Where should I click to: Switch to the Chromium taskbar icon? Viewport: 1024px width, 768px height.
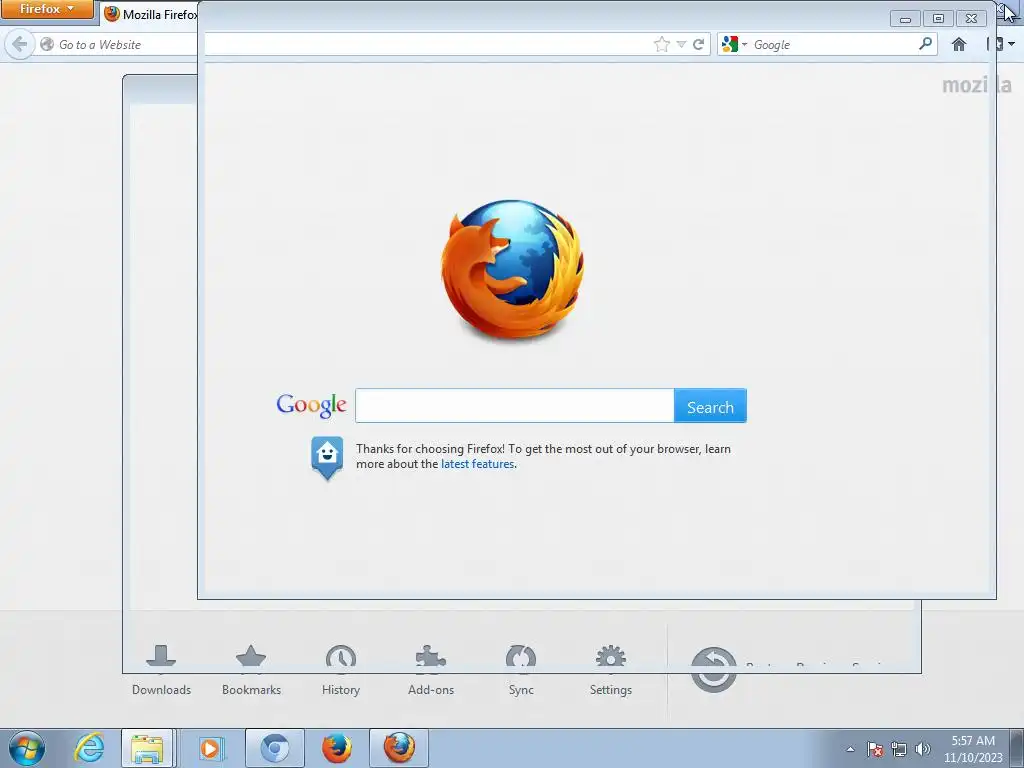click(275, 748)
